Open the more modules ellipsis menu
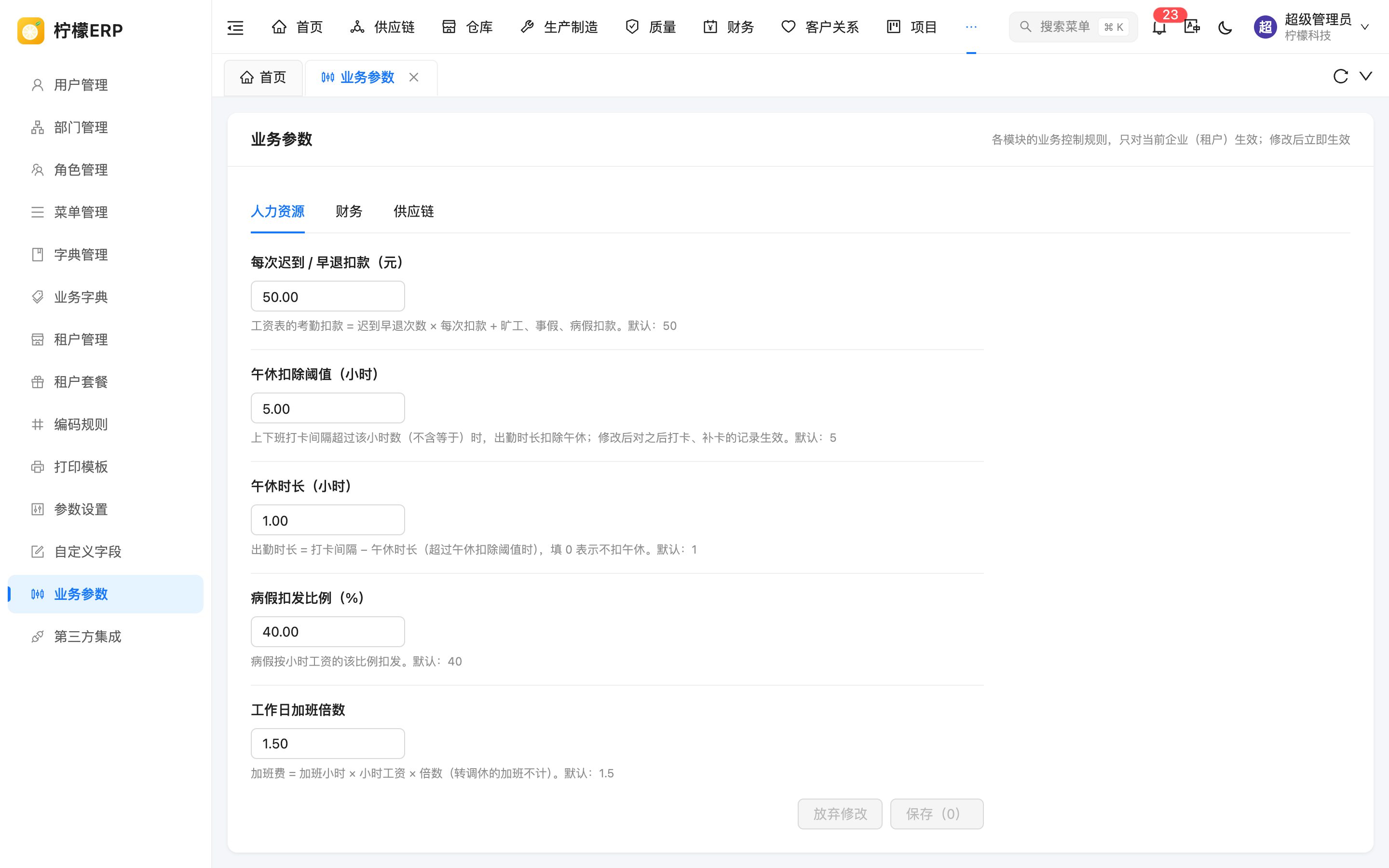Viewport: 1389px width, 868px height. click(x=970, y=27)
